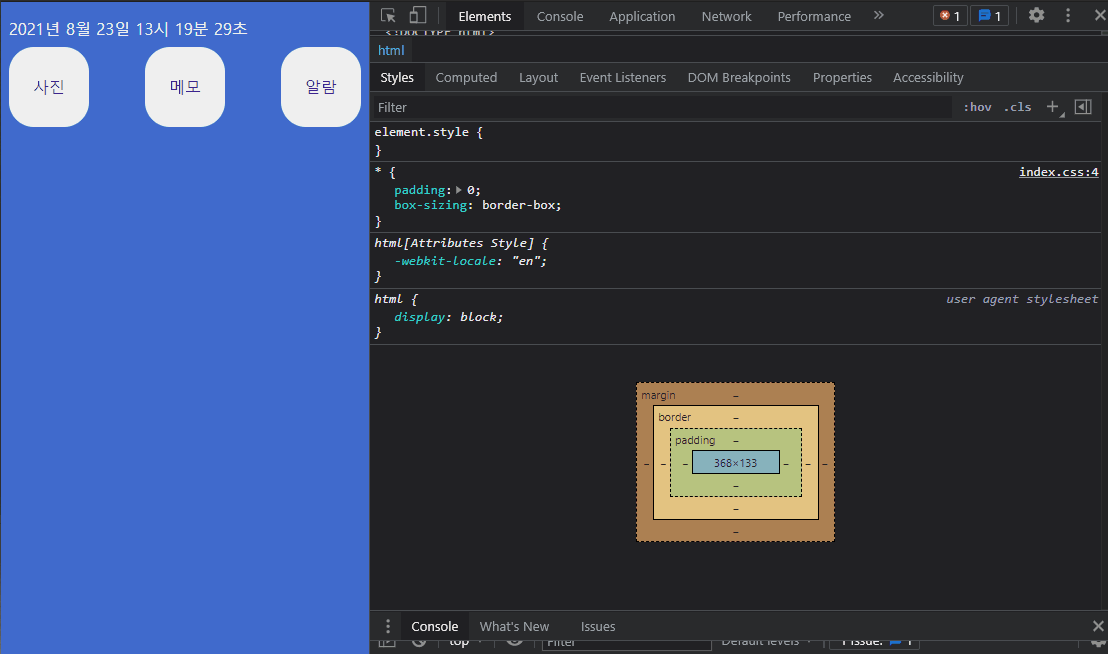
Task: Click the padding label in box model
Action: (695, 440)
